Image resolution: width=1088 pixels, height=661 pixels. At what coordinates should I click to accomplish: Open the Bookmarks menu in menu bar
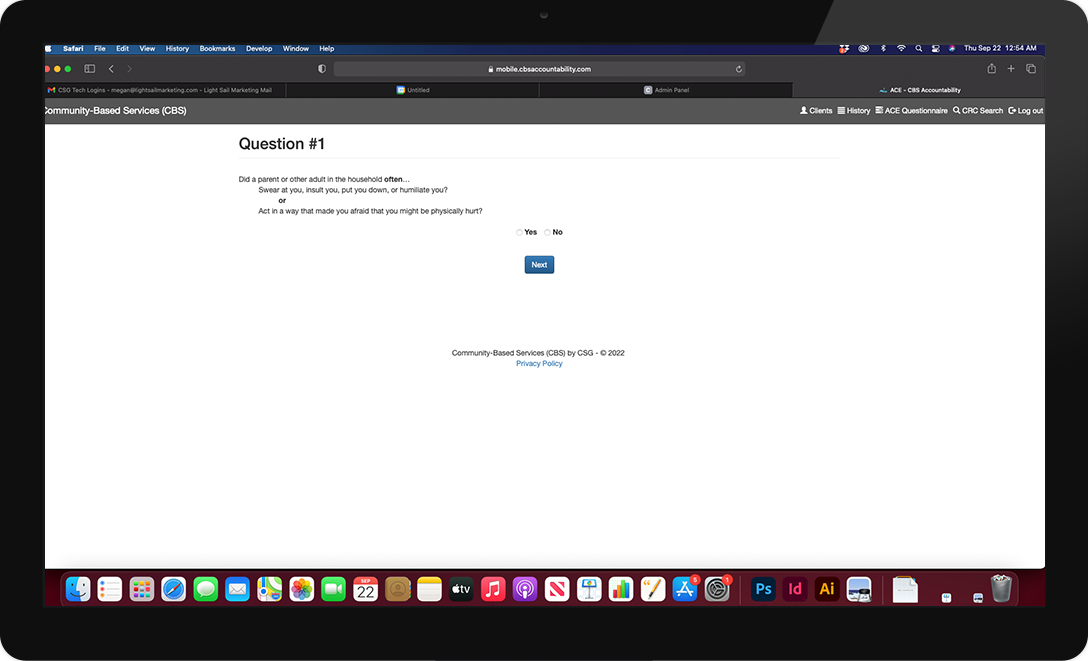[x=217, y=48]
